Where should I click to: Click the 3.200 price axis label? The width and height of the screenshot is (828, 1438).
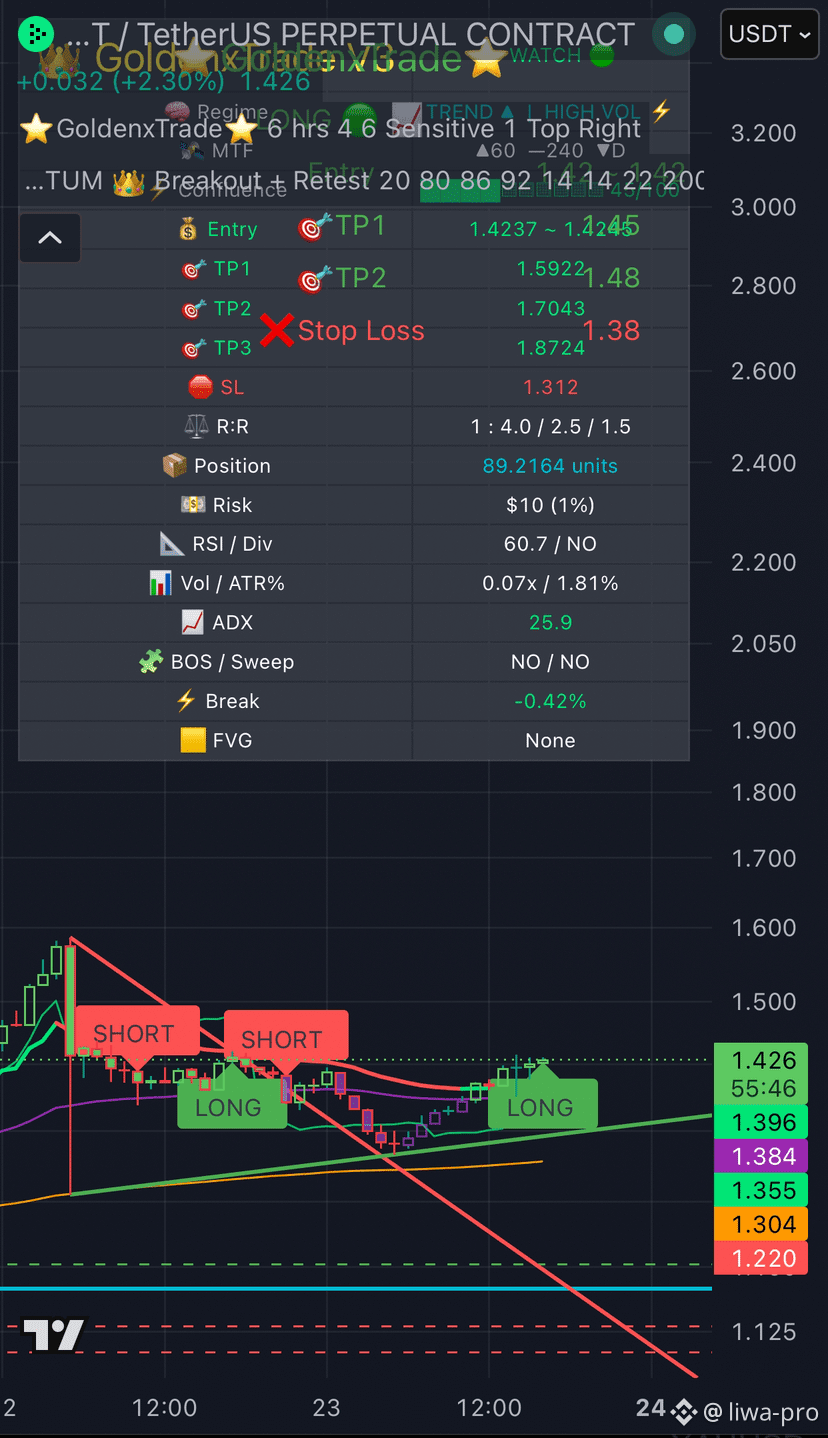(x=764, y=133)
